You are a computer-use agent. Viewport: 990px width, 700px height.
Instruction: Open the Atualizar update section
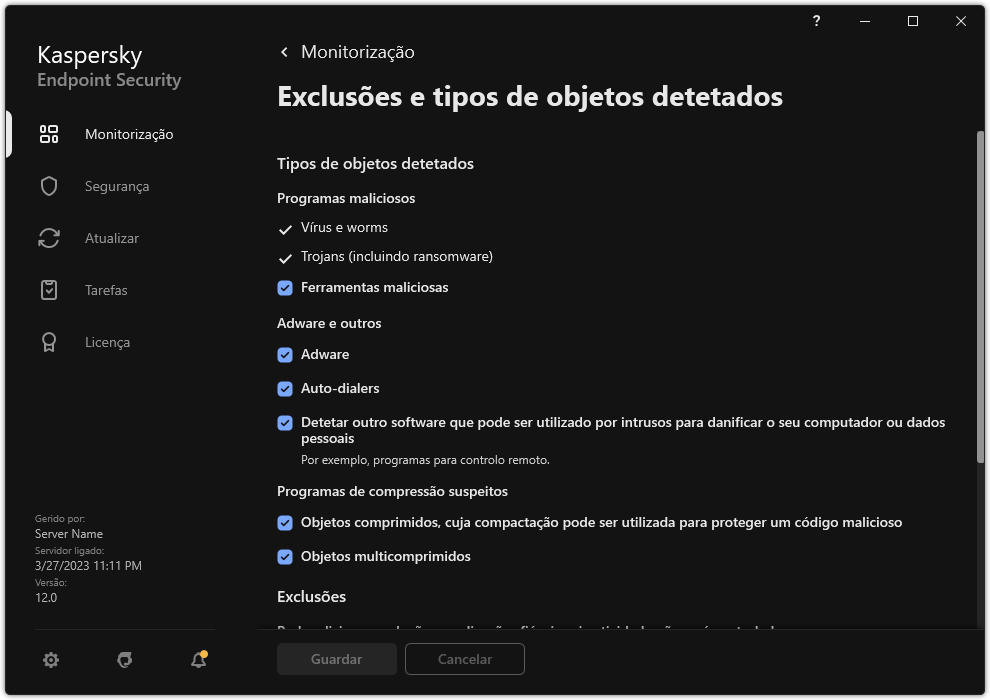click(x=111, y=238)
